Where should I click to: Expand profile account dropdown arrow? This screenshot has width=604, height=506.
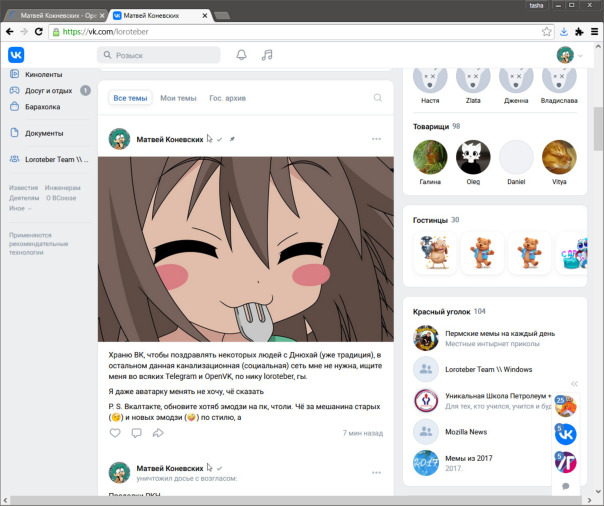(x=580, y=56)
